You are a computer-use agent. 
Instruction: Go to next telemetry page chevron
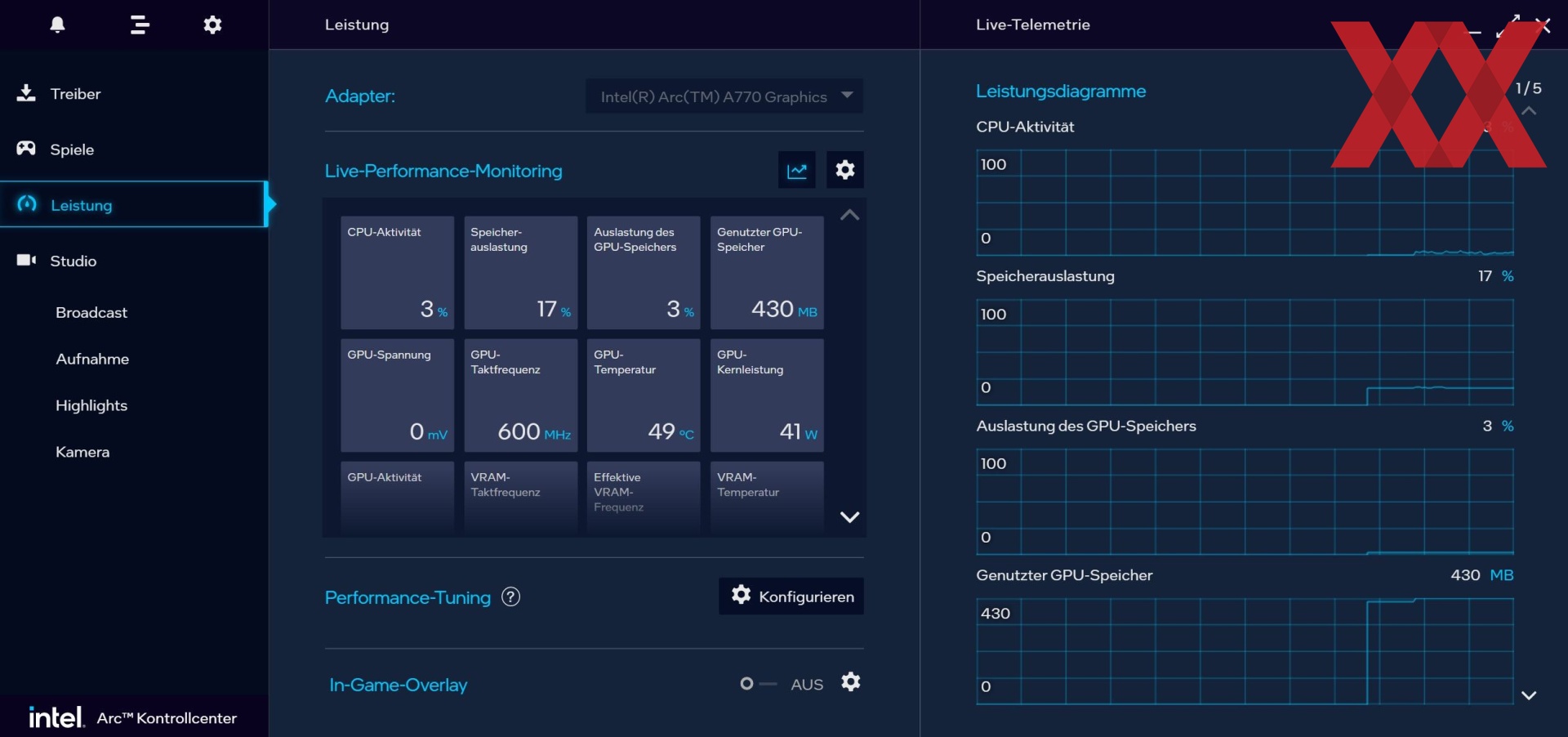1529,695
